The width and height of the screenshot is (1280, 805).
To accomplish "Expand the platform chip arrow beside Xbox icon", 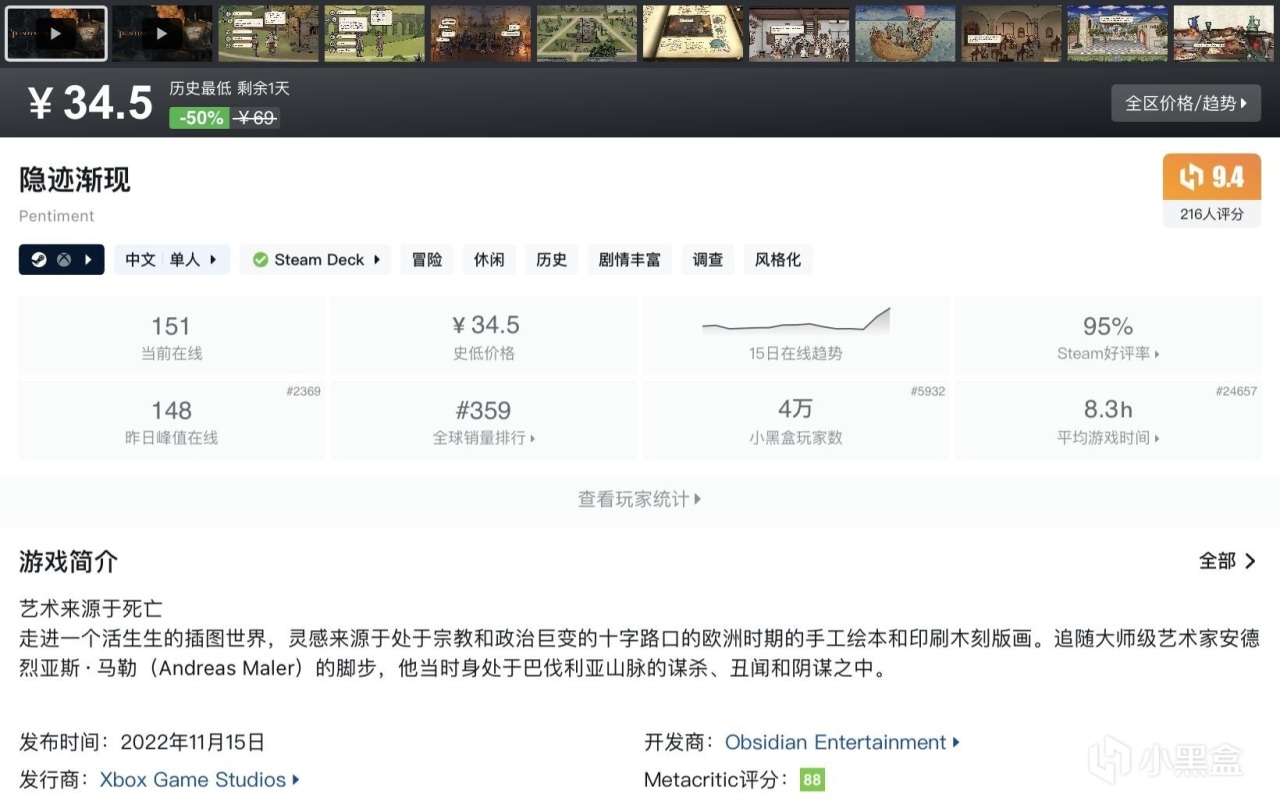I will coord(88,260).
